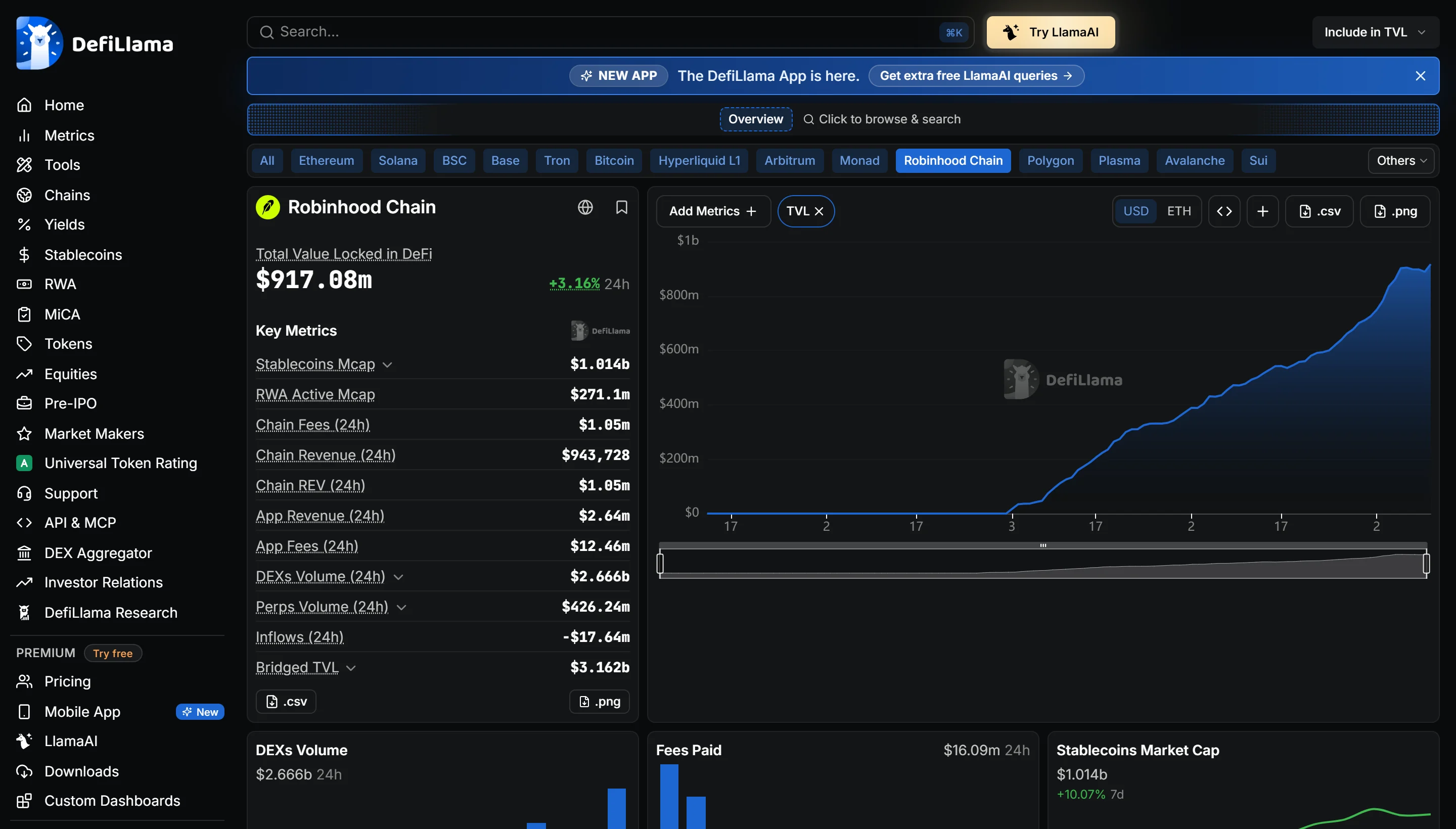Image resolution: width=1456 pixels, height=829 pixels.
Task: Expand the Perps Volume (24h) row
Action: coord(401,607)
